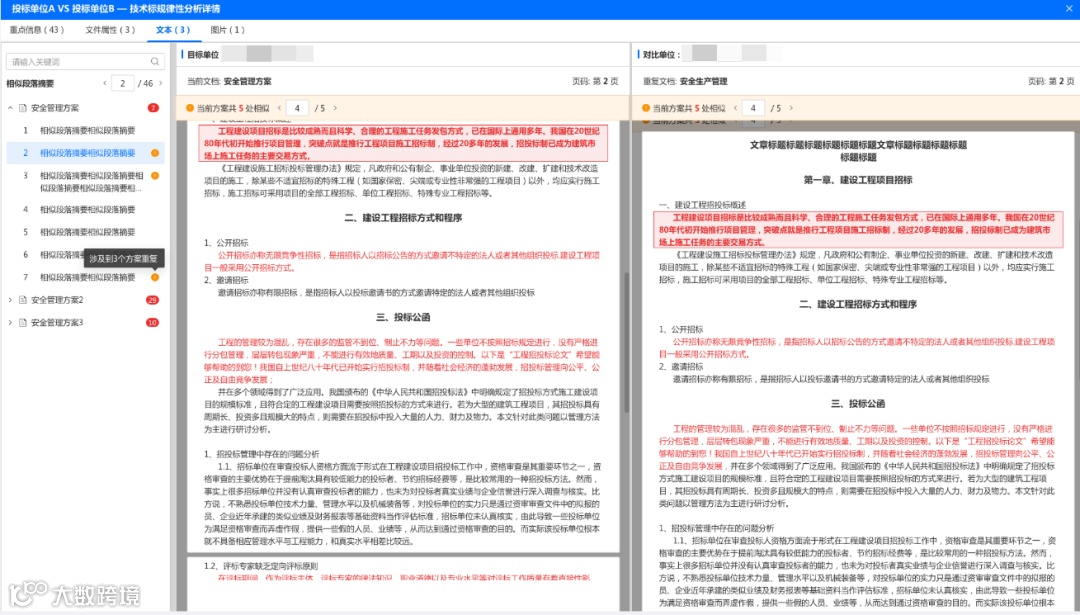Click the orange warning icon on paragraph row 2

pos(155,153)
